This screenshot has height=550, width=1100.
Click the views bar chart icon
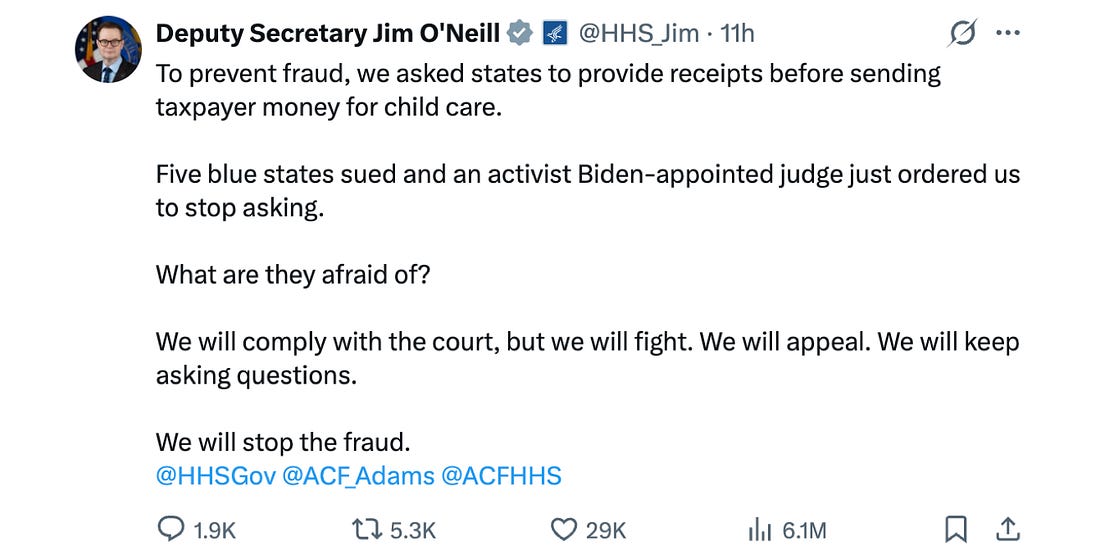pos(762,529)
